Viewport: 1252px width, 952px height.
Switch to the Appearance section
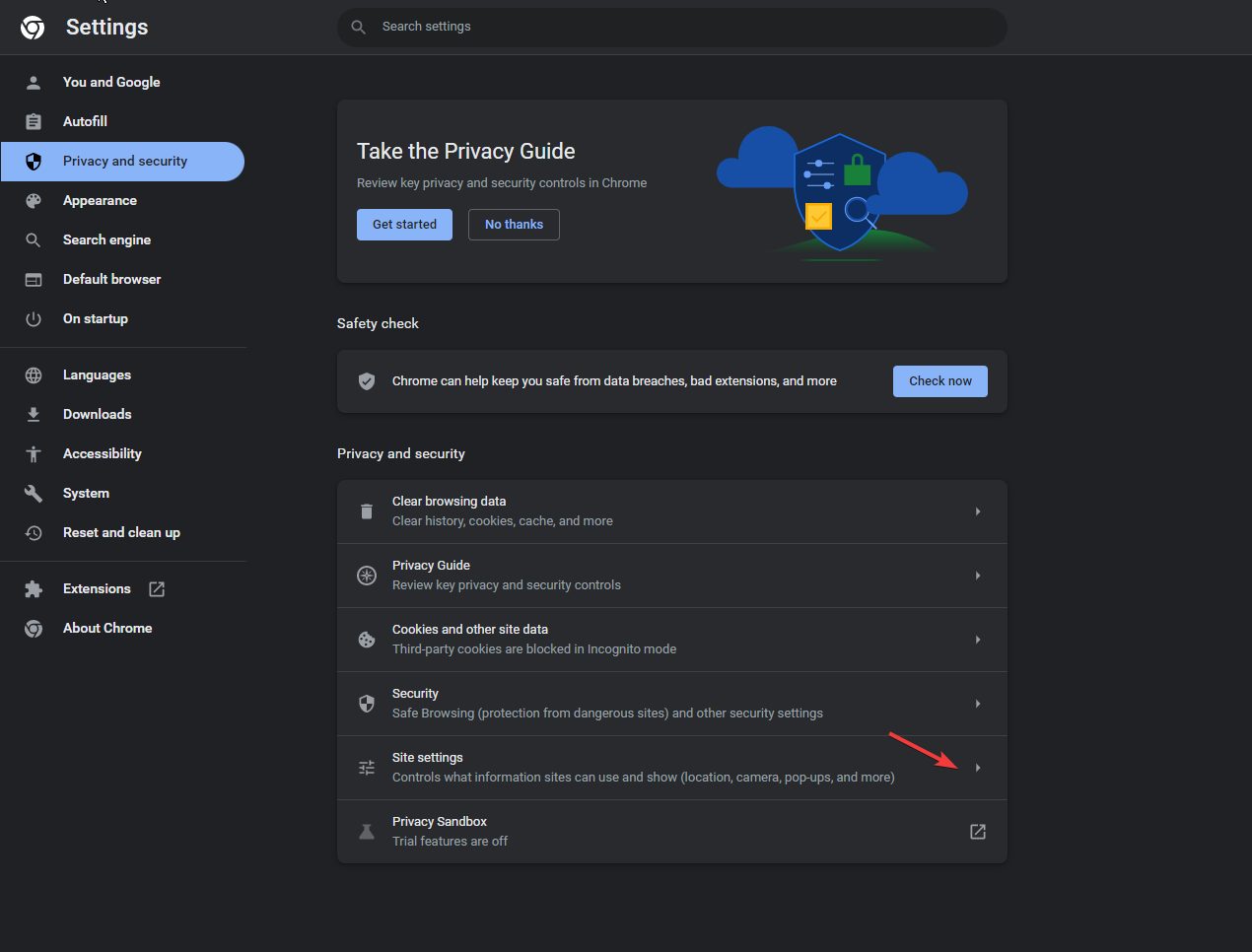coord(122,201)
